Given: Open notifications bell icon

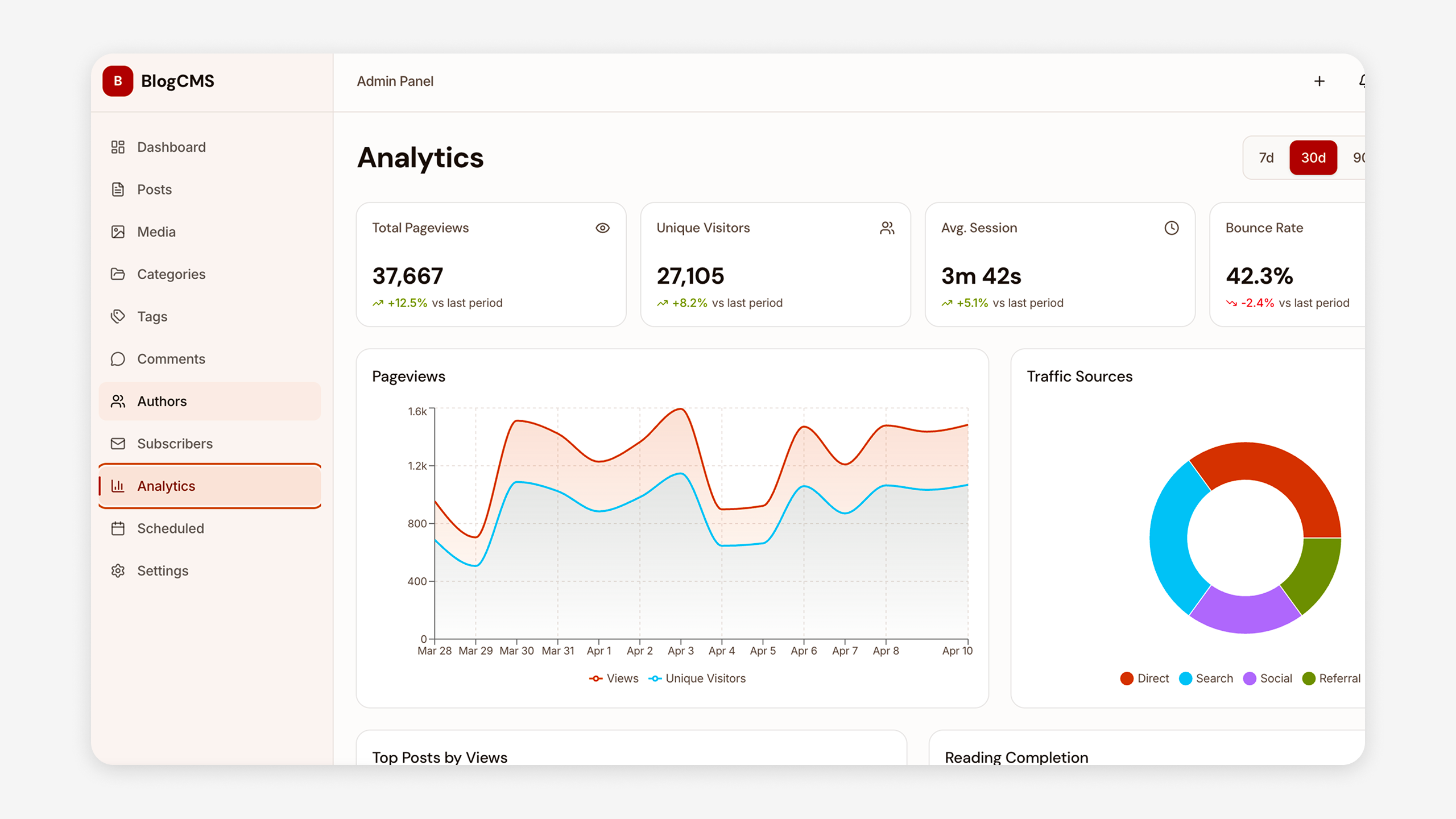Looking at the screenshot, I should (x=1362, y=81).
